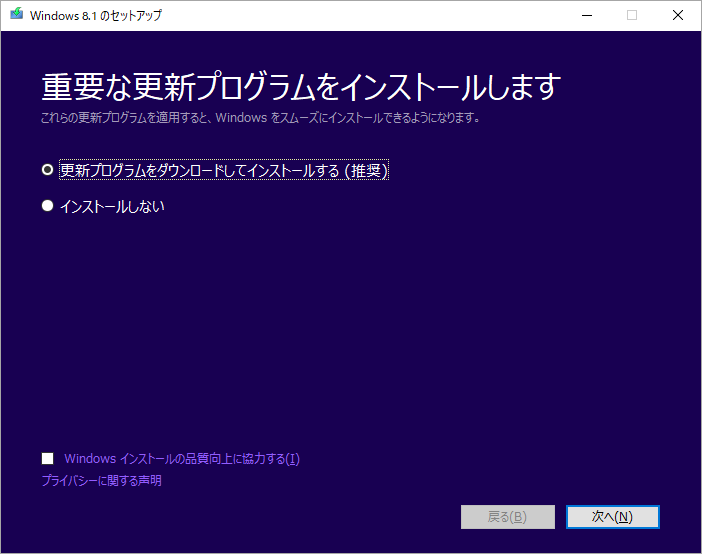
Task: Click the Windows インストールの品質向上に協力する label
Action: [182, 459]
